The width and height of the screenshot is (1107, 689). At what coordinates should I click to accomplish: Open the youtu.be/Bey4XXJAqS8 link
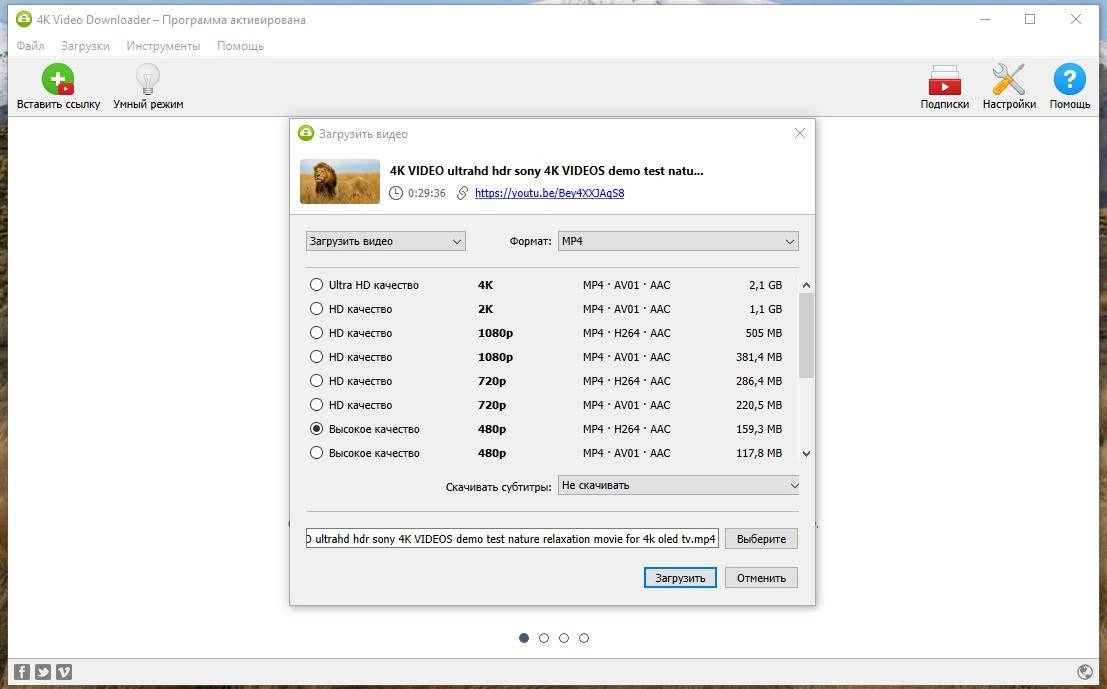tap(549, 193)
